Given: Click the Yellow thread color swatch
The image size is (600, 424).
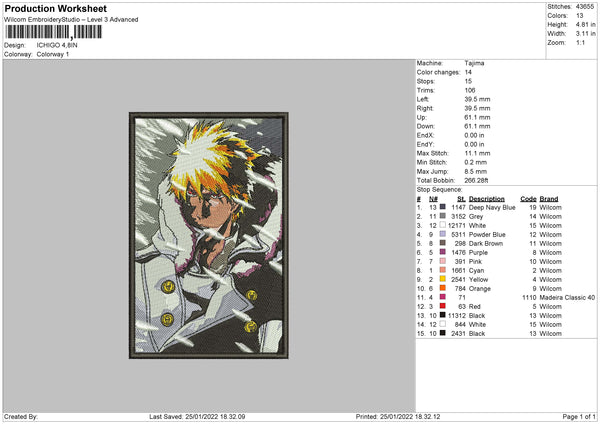Looking at the screenshot, I should 443,279.
